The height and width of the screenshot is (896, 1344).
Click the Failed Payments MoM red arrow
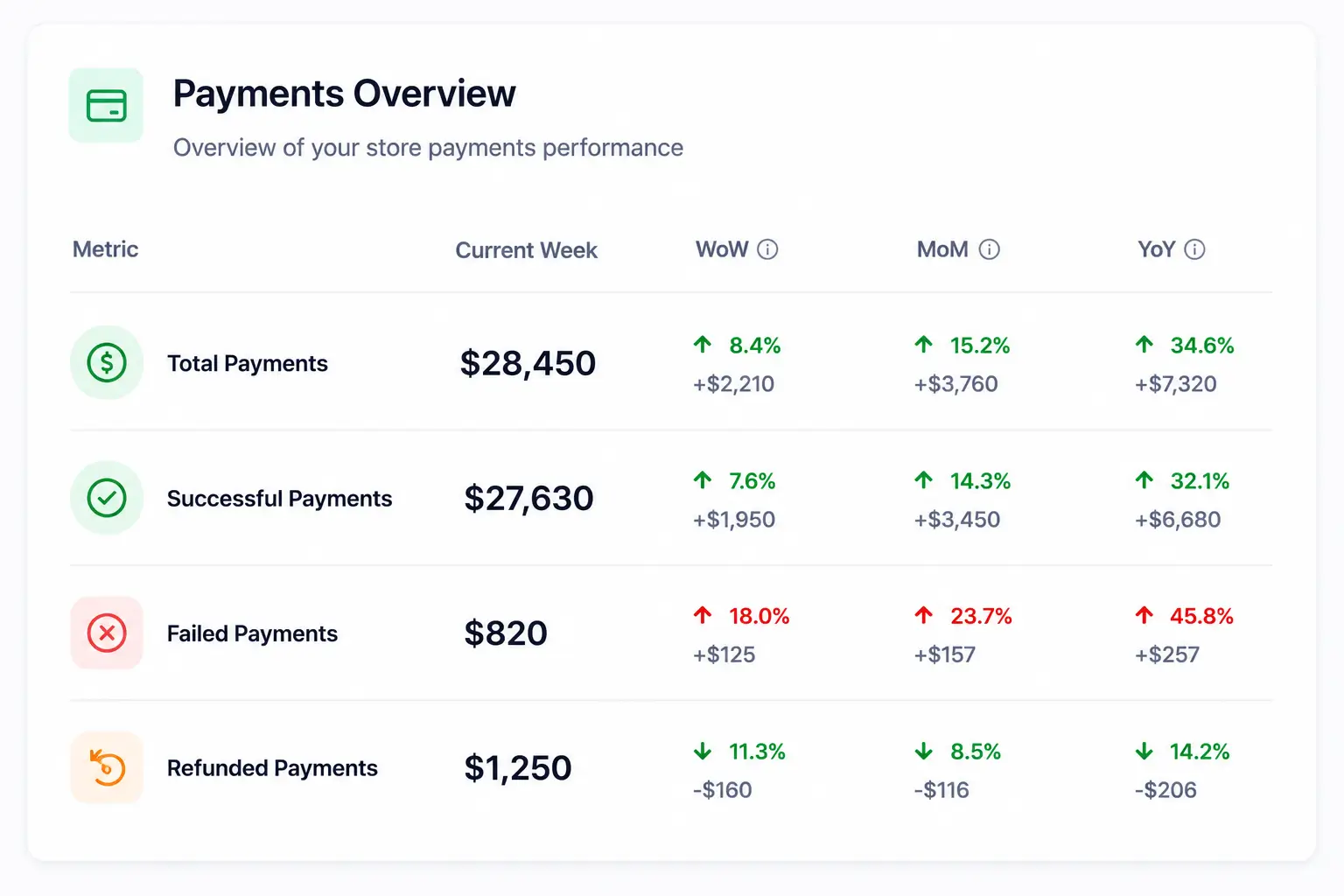(x=924, y=615)
